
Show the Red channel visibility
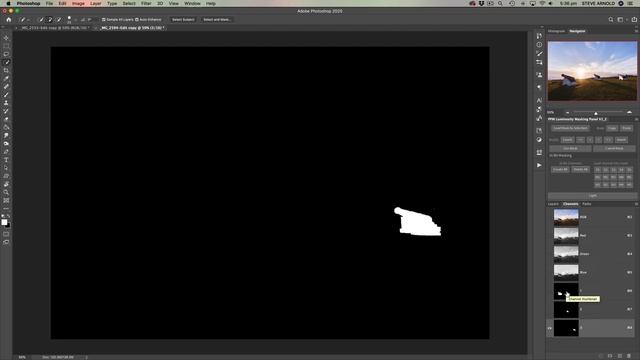point(550,236)
